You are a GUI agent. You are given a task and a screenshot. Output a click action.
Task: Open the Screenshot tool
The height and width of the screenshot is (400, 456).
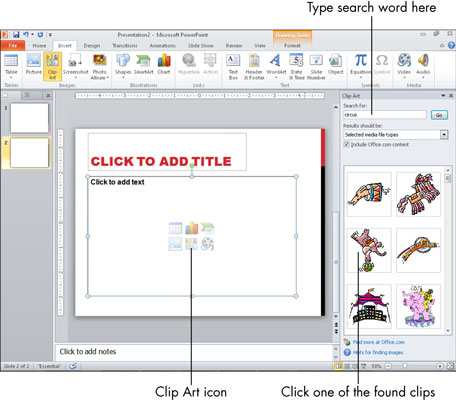[76, 66]
